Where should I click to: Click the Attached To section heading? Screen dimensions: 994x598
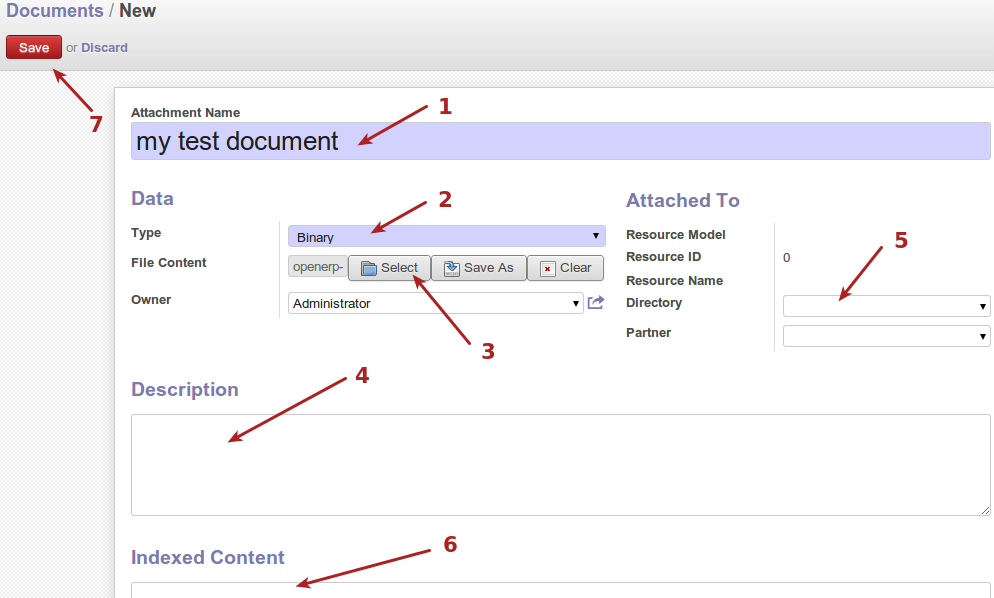(682, 200)
